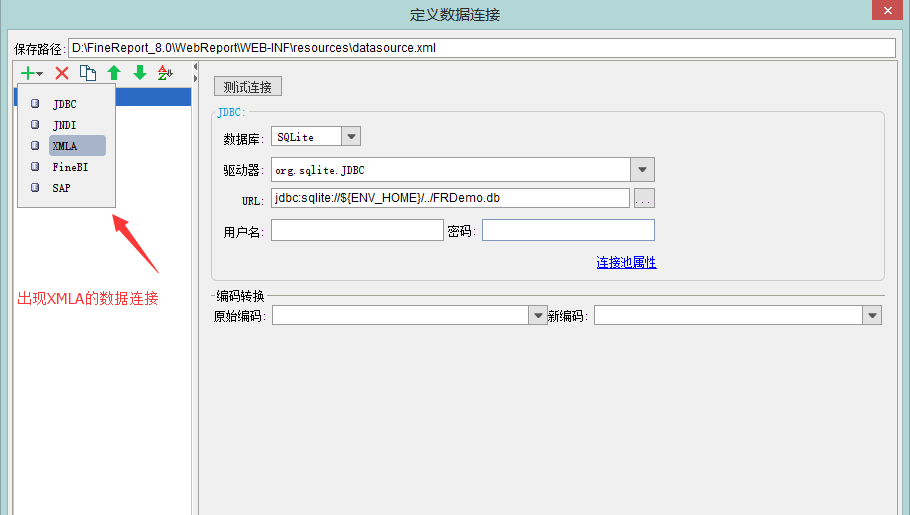
Task: Focus the 密码 password field
Action: pos(568,230)
